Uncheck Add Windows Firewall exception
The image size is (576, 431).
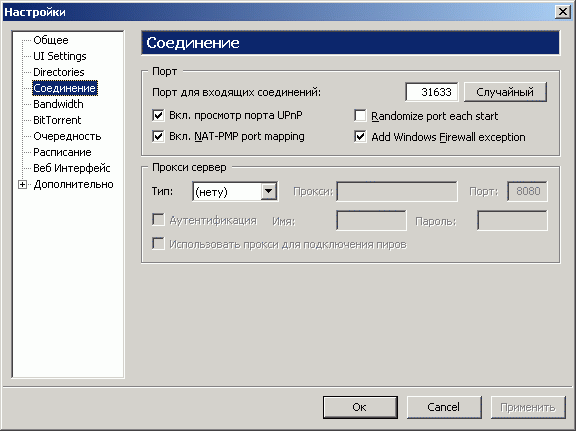pyautogui.click(x=360, y=137)
